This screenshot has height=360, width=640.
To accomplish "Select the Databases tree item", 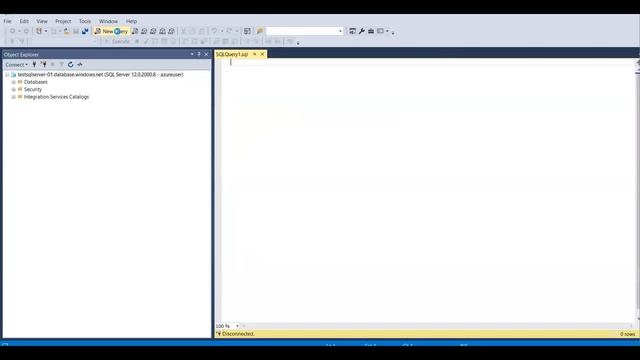I will 36,82.
